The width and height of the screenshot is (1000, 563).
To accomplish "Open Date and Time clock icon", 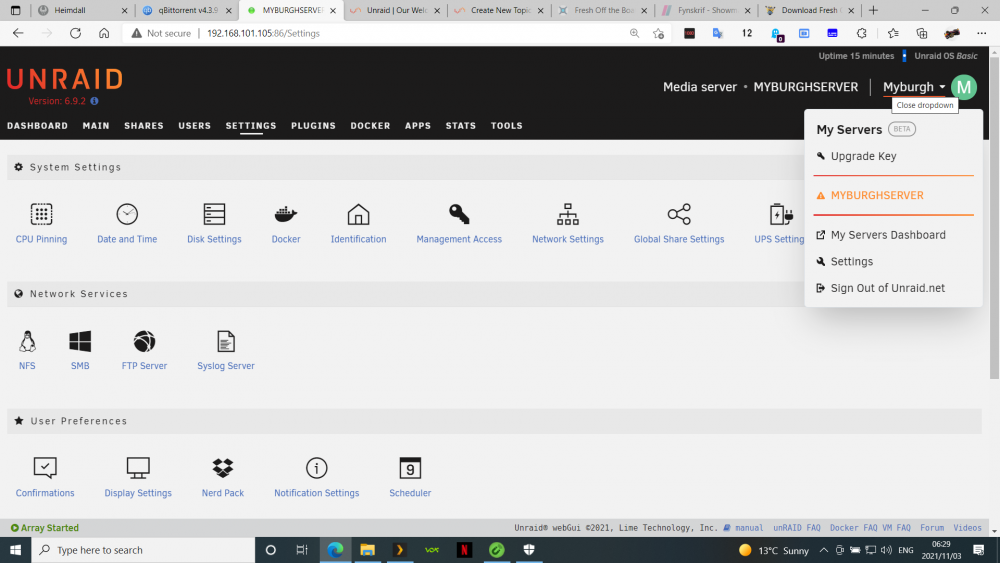I will [127, 214].
